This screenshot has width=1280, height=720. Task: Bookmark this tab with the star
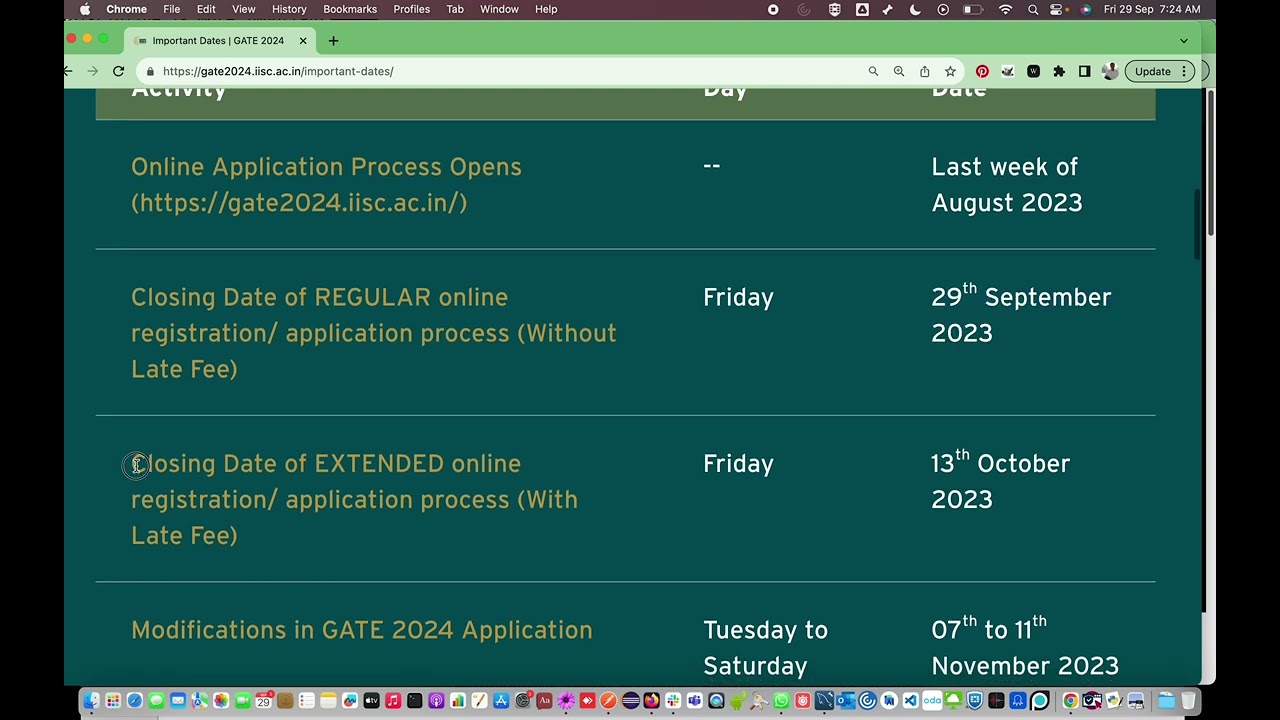pos(950,71)
